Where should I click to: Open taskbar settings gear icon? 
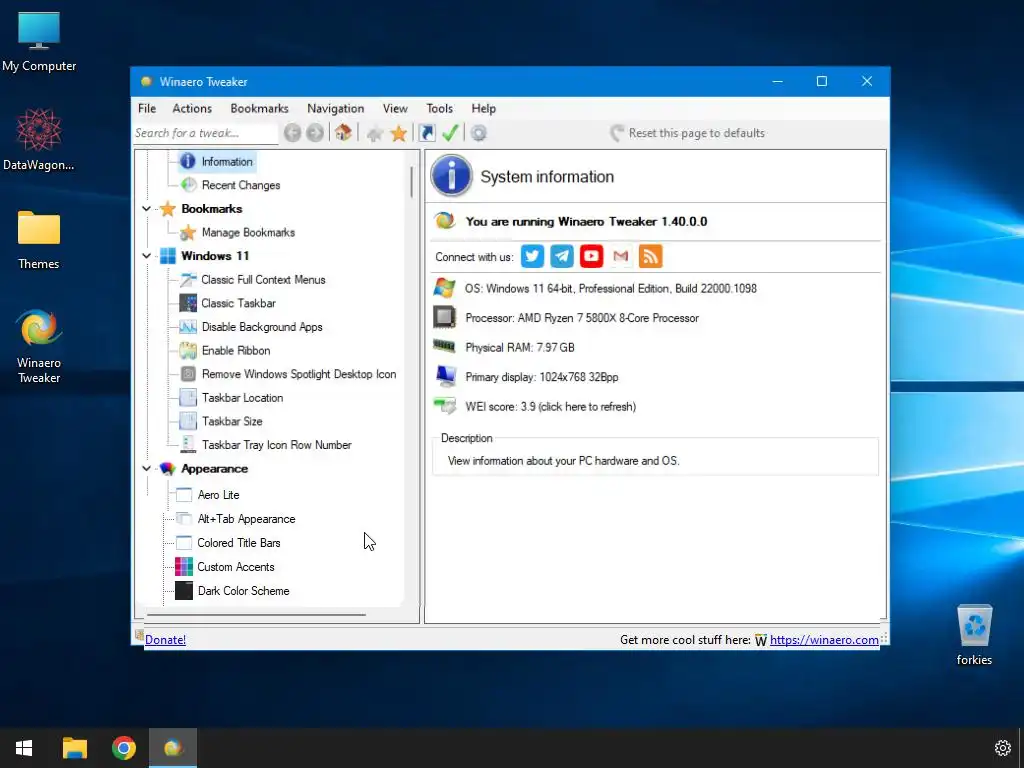1002,748
